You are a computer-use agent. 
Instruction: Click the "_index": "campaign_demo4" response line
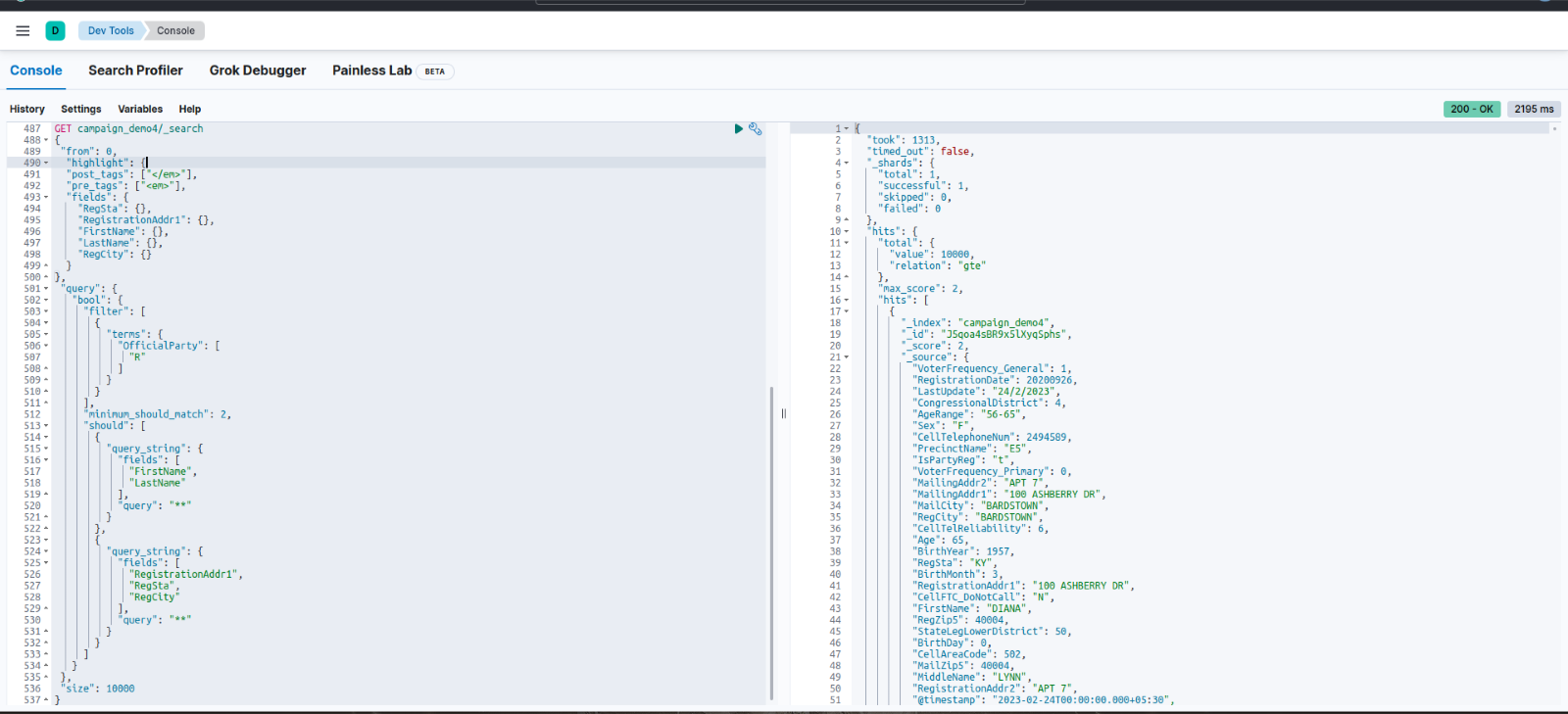(978, 323)
